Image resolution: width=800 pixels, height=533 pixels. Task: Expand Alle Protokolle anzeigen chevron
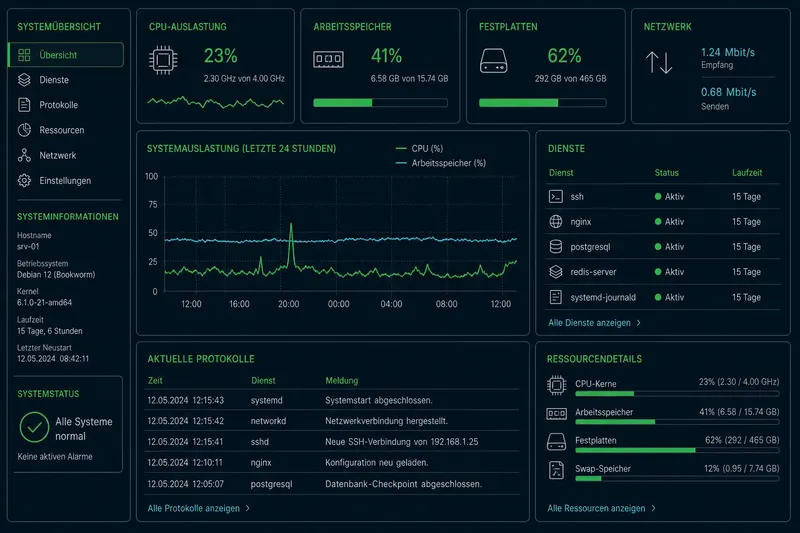[248, 509]
